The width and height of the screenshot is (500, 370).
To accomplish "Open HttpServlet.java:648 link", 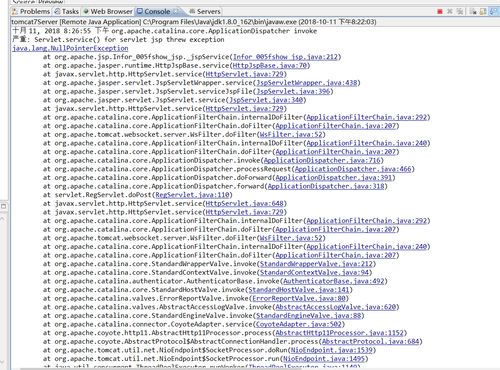I will pos(245,204).
